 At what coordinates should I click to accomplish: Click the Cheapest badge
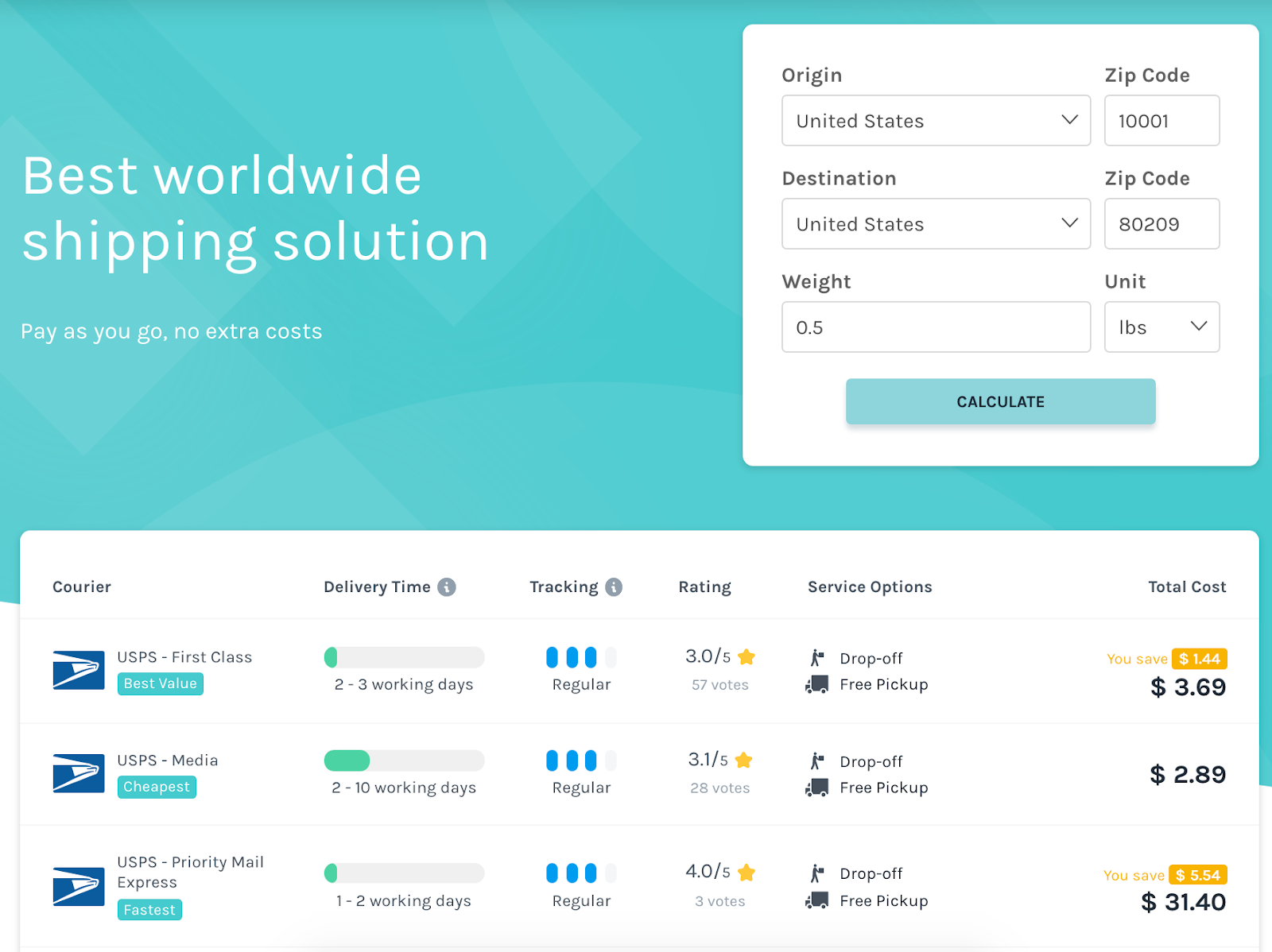coord(157,787)
